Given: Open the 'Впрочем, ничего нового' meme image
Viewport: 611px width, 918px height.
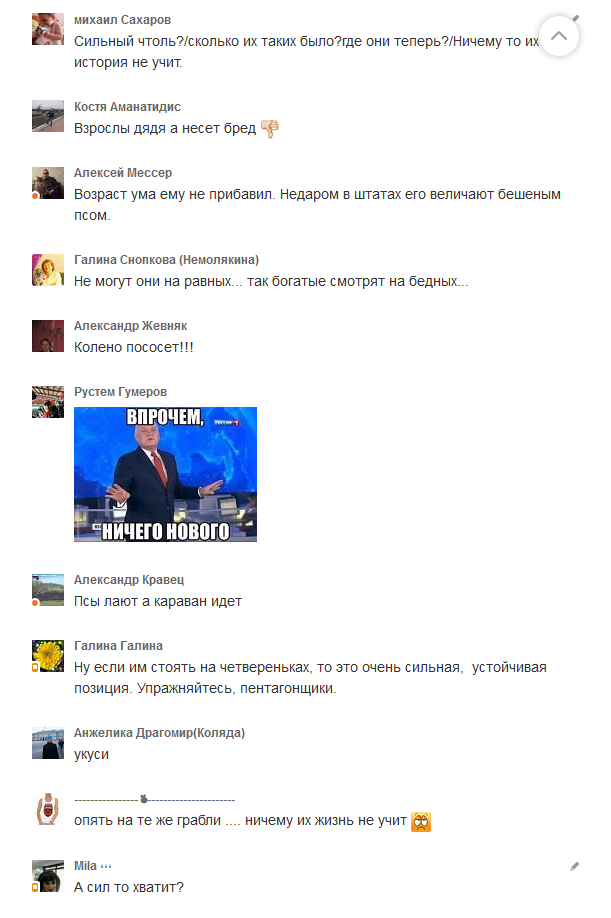Looking at the screenshot, I should [165, 474].
